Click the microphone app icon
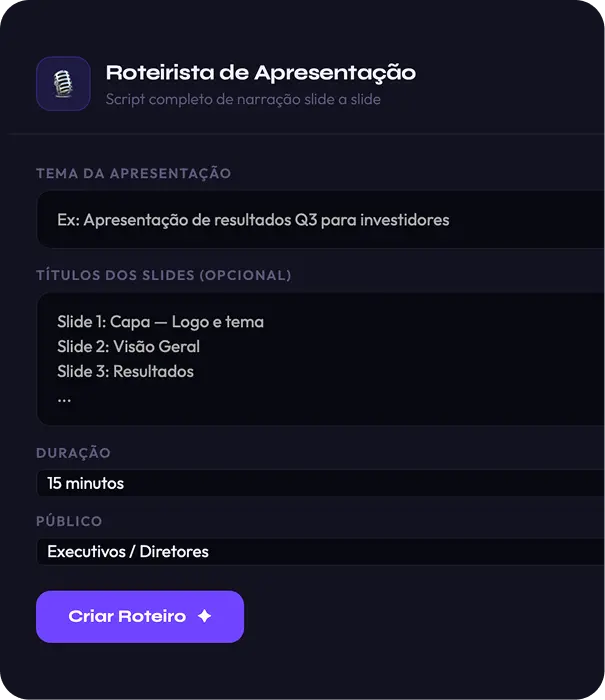 click(x=63, y=83)
